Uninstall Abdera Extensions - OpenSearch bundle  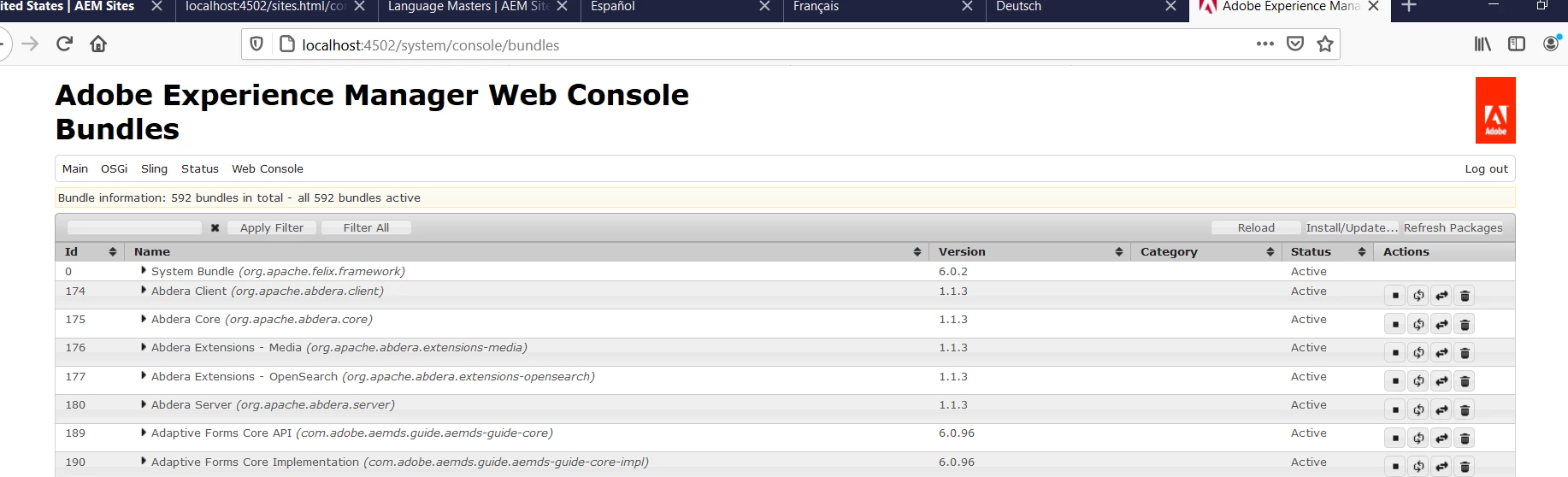[x=1465, y=381]
